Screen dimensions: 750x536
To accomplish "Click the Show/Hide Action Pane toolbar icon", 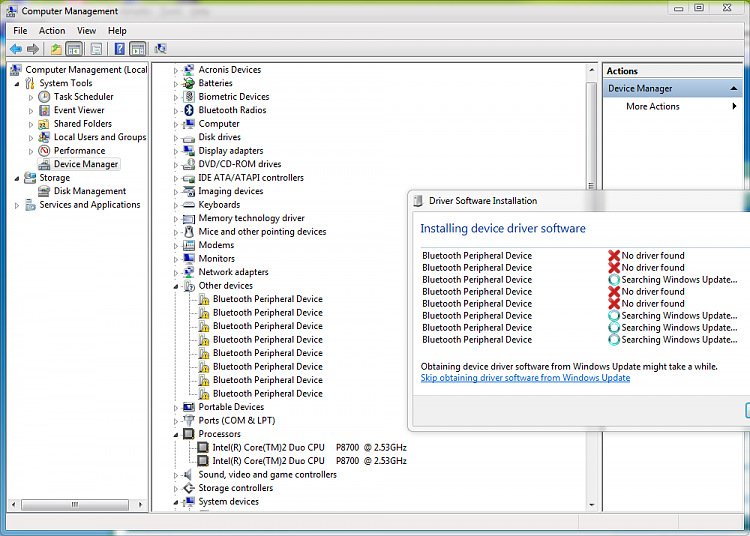I will pyautogui.click(x=138, y=49).
